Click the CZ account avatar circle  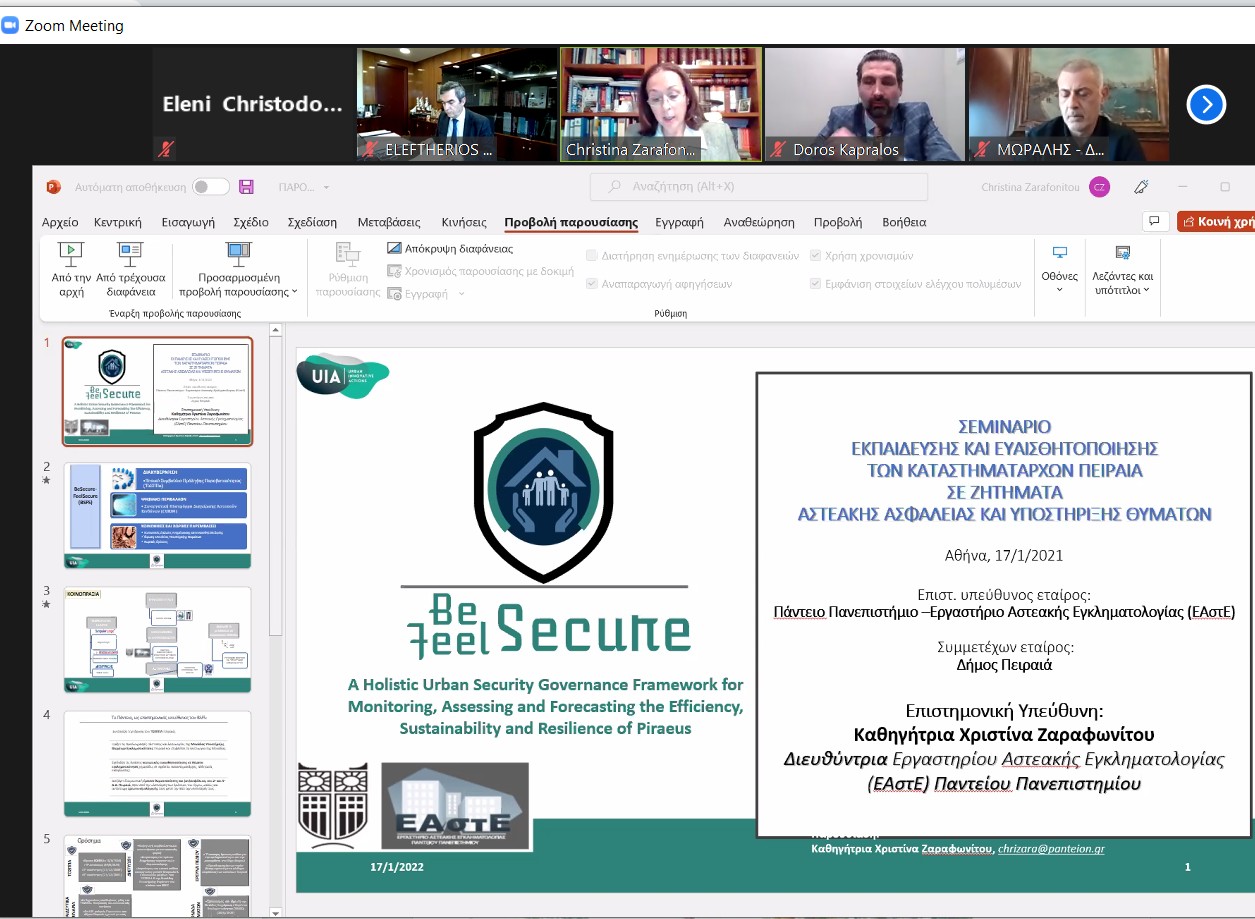point(1099,187)
